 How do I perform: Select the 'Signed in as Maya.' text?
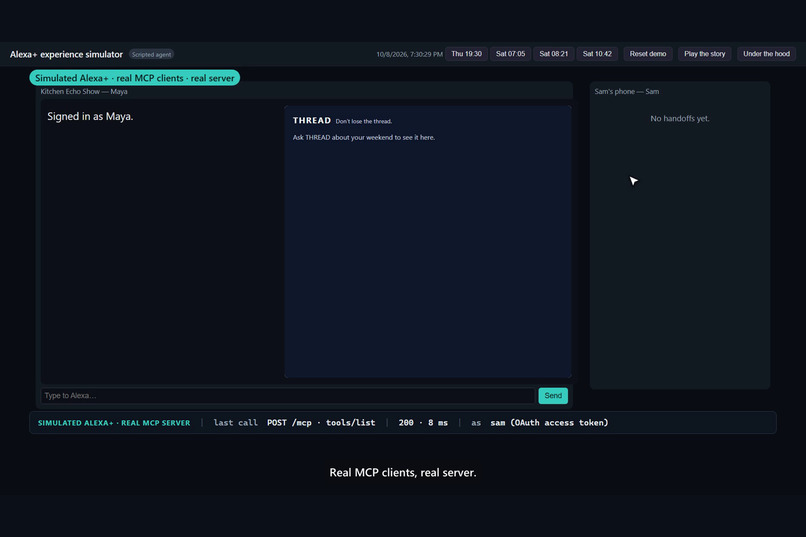point(90,117)
